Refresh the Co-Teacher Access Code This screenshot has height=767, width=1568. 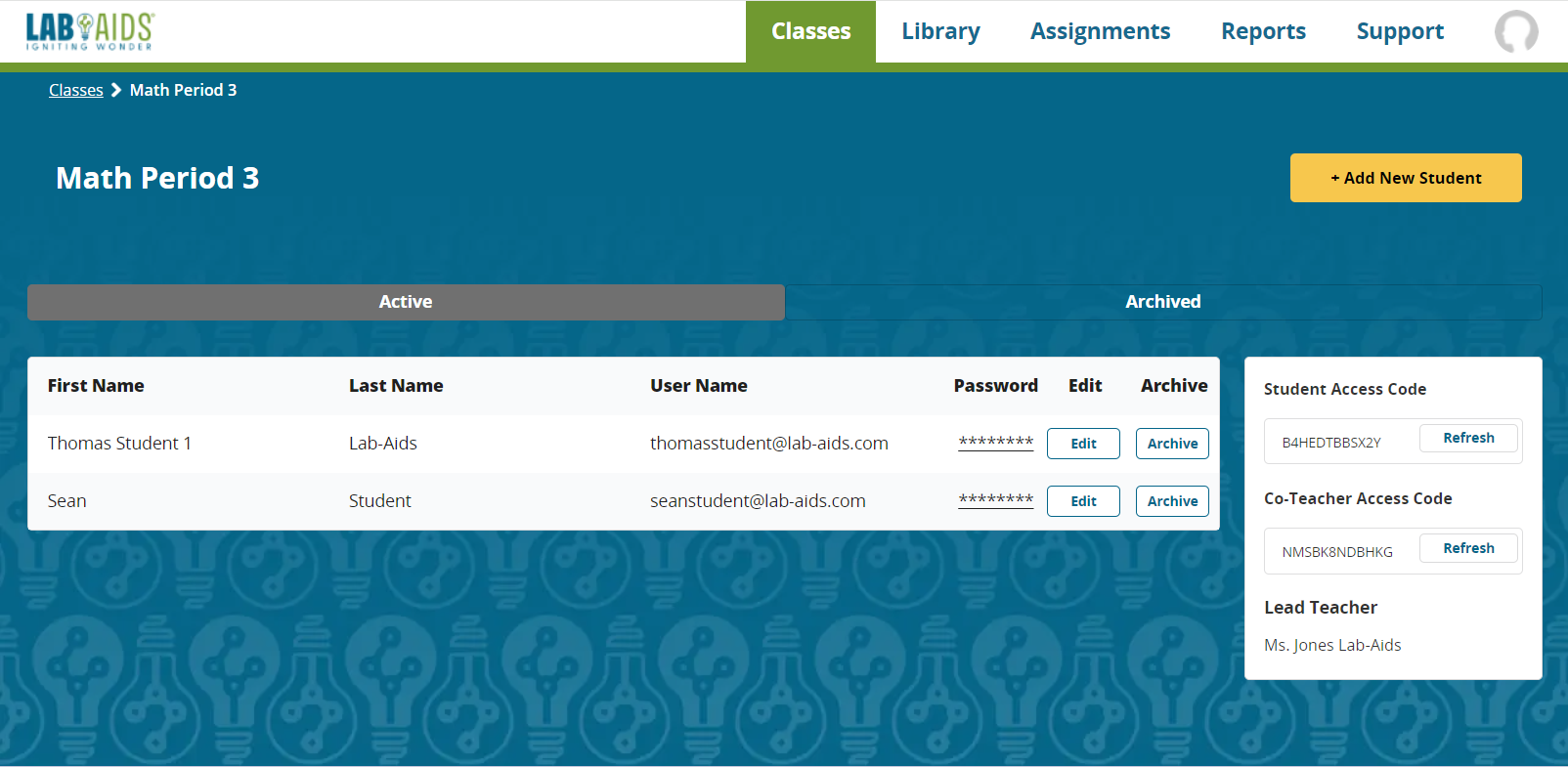pyautogui.click(x=1468, y=548)
